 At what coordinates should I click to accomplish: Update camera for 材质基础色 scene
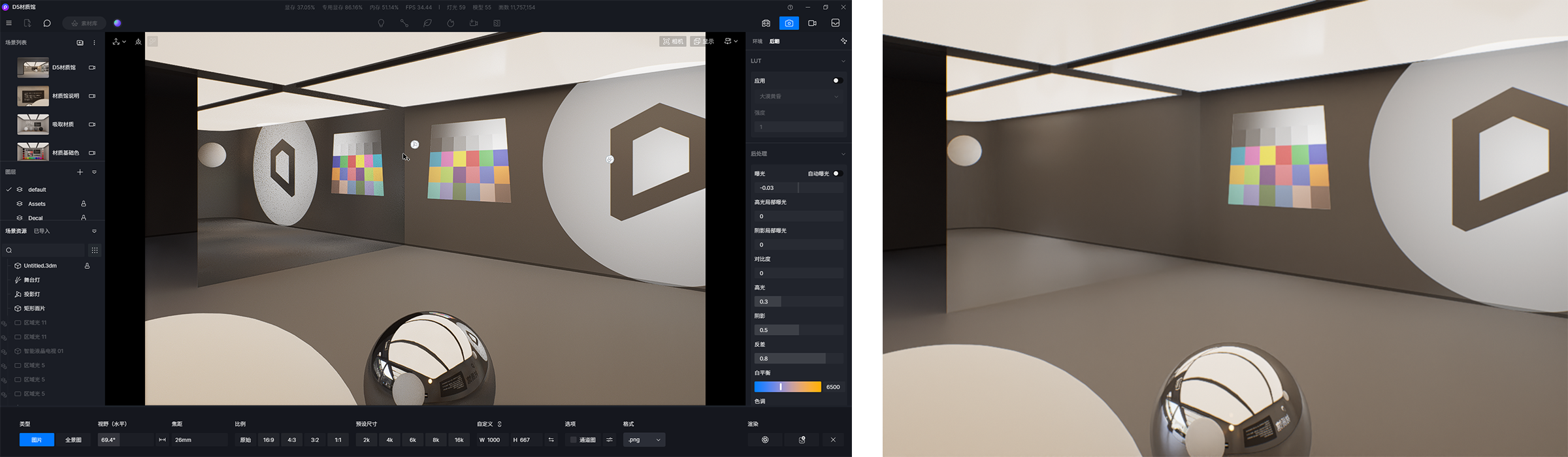[92, 153]
